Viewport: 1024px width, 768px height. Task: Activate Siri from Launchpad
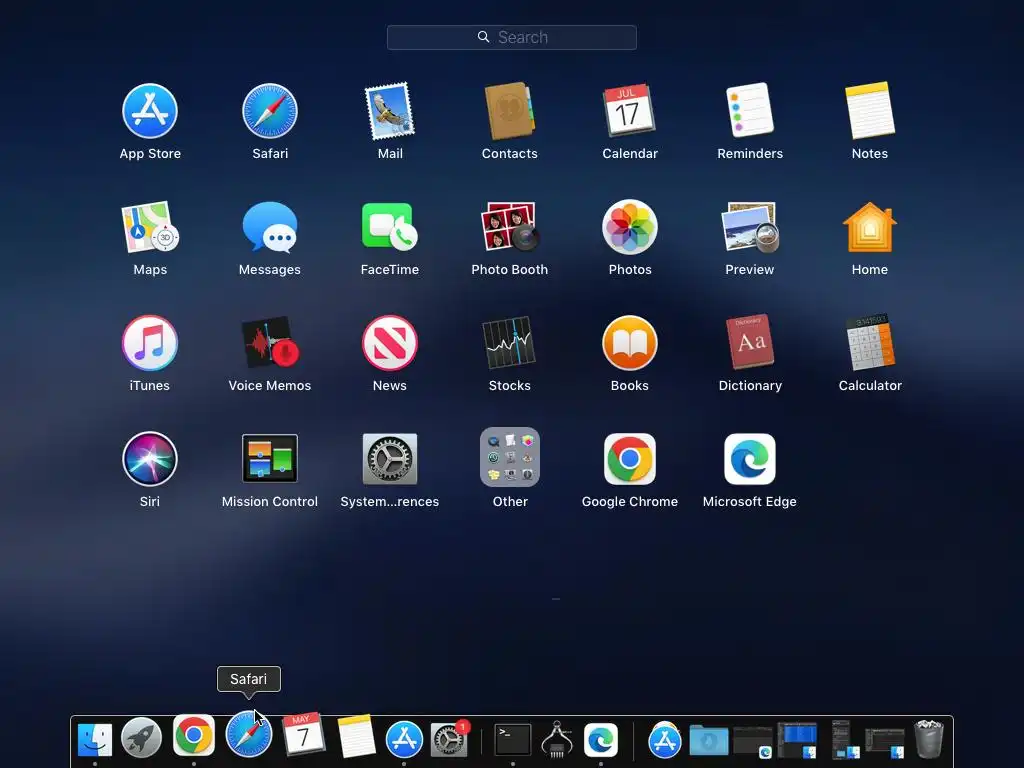click(150, 459)
